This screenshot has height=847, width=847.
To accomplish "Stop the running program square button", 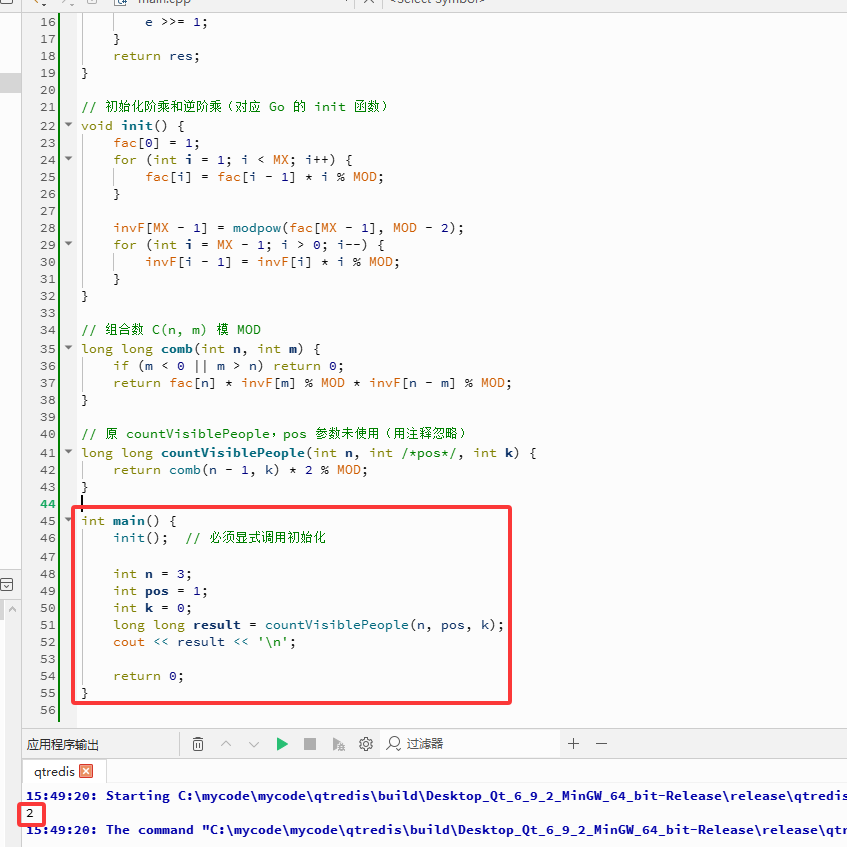I will coord(310,744).
